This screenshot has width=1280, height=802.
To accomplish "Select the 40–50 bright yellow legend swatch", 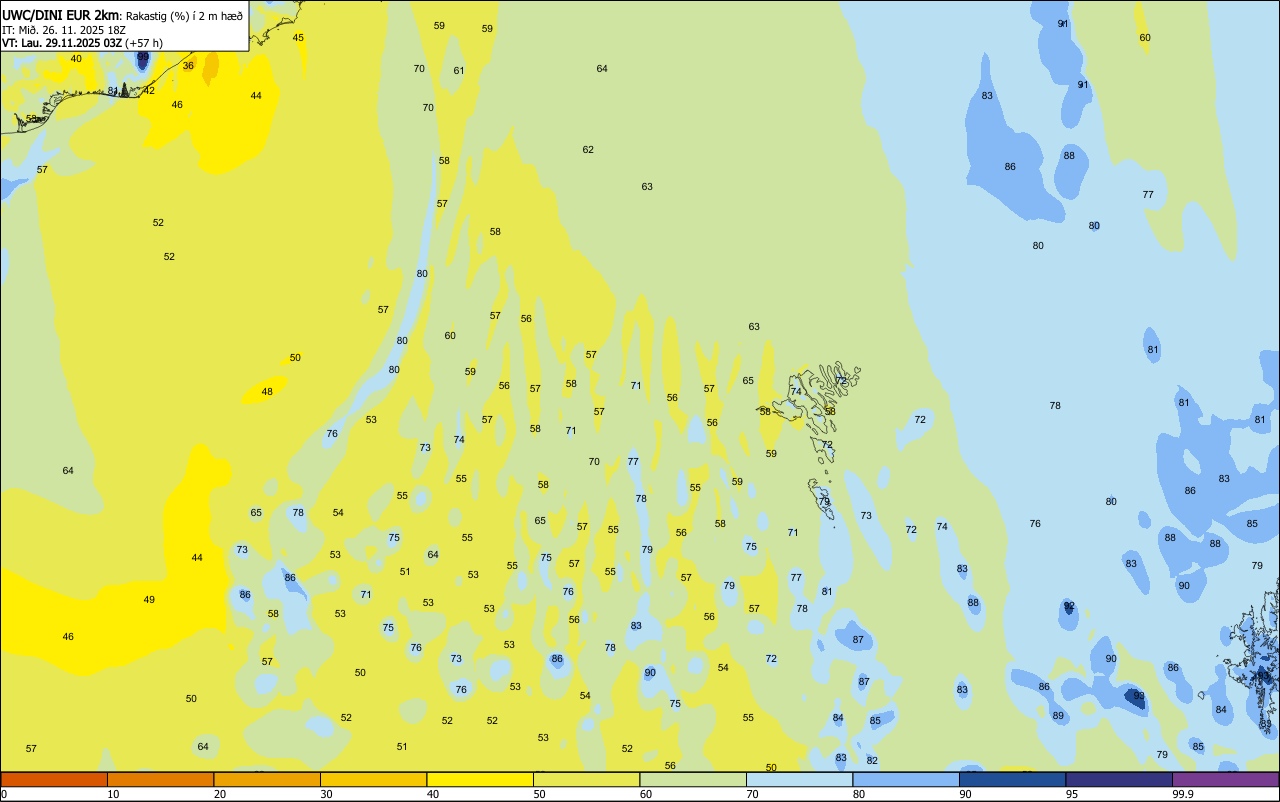I will 480,779.
